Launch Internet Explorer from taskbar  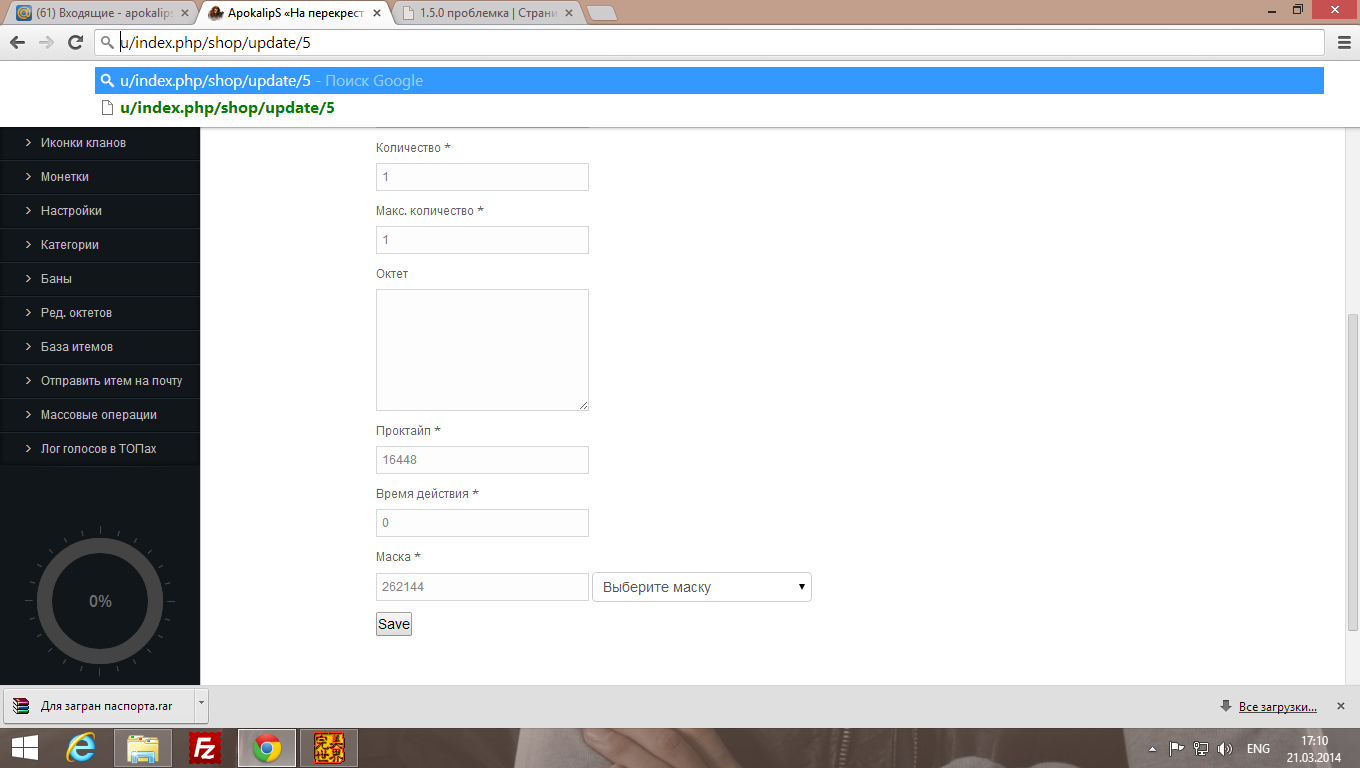[x=81, y=748]
